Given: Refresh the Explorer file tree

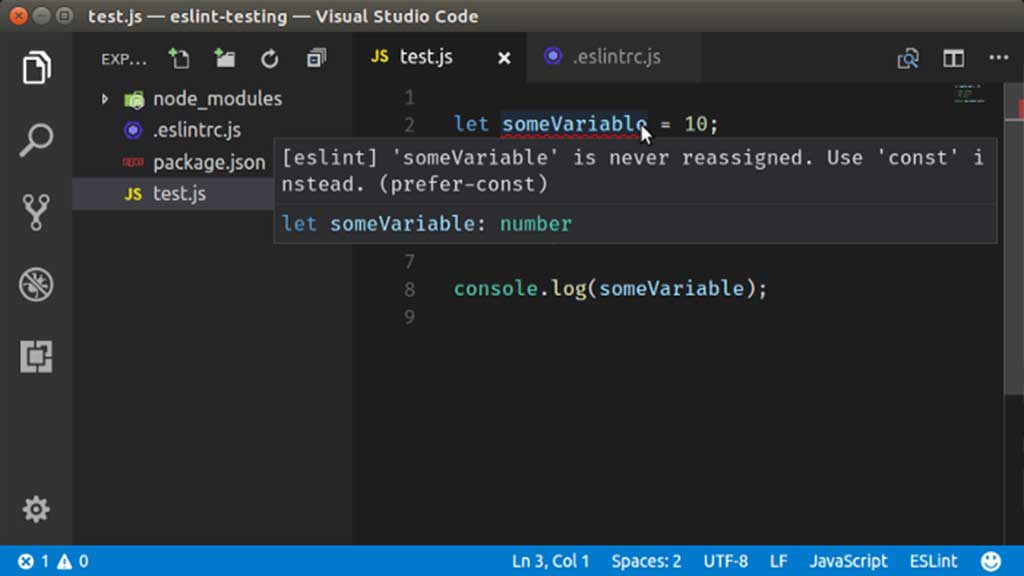Looking at the screenshot, I should pyautogui.click(x=270, y=59).
